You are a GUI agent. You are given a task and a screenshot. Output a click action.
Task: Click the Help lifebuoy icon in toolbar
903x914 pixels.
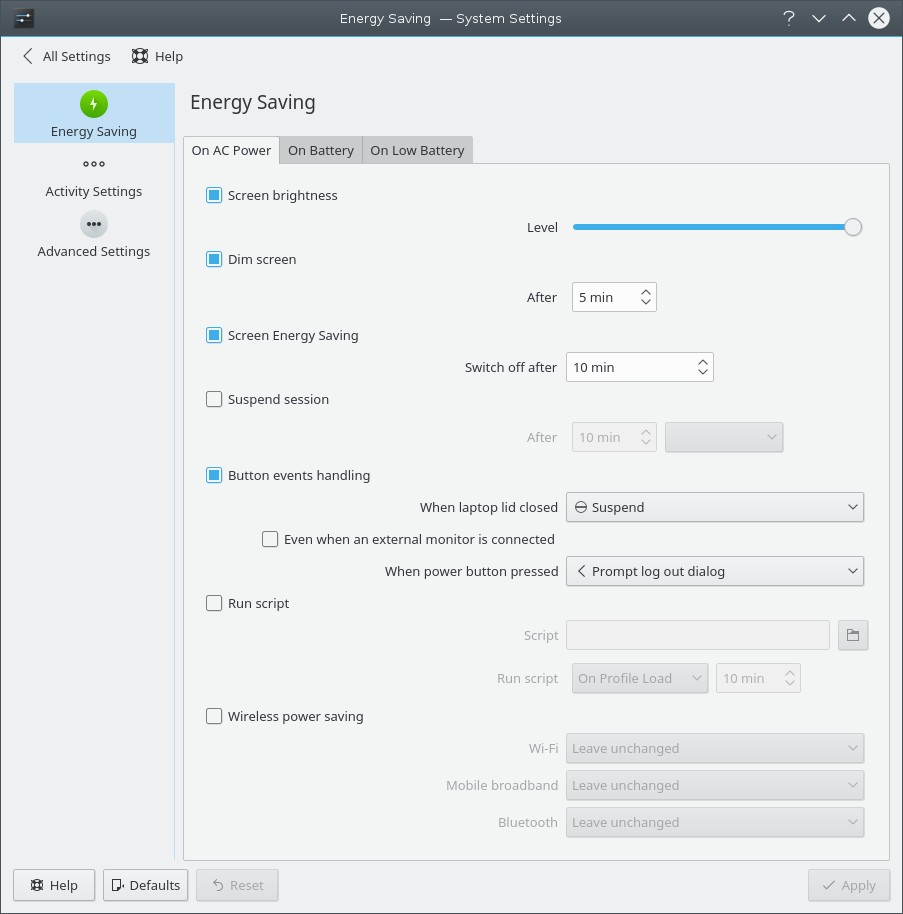coord(140,56)
